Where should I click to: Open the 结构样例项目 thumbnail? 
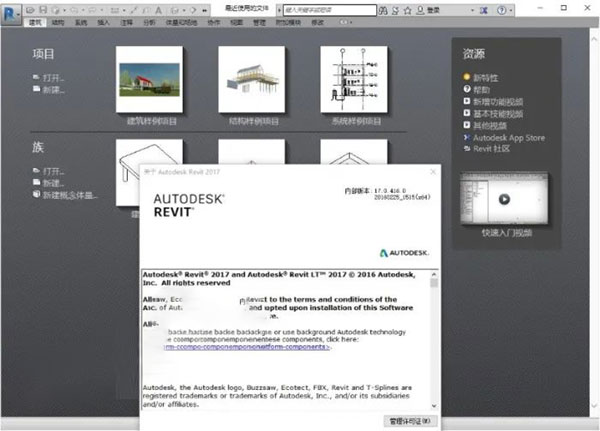251,80
